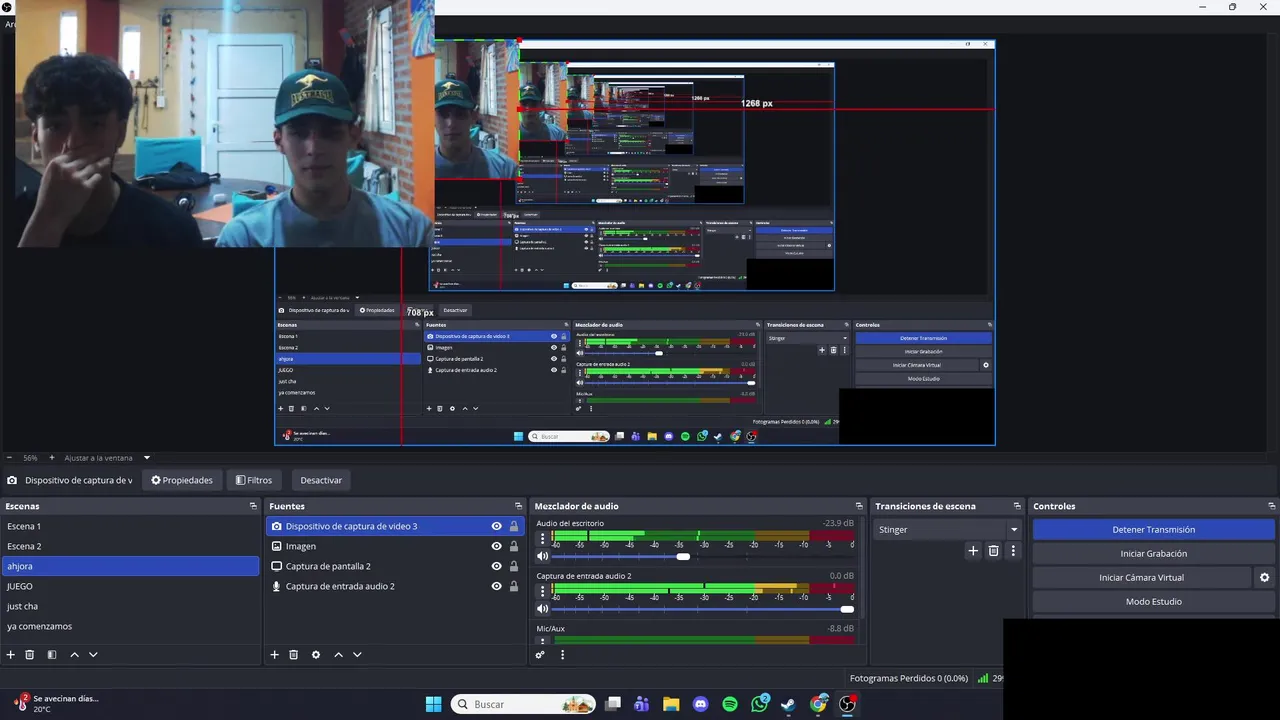Hide Captura de entrada audio 2 source
Screen dimensions: 1280x720
(496, 586)
